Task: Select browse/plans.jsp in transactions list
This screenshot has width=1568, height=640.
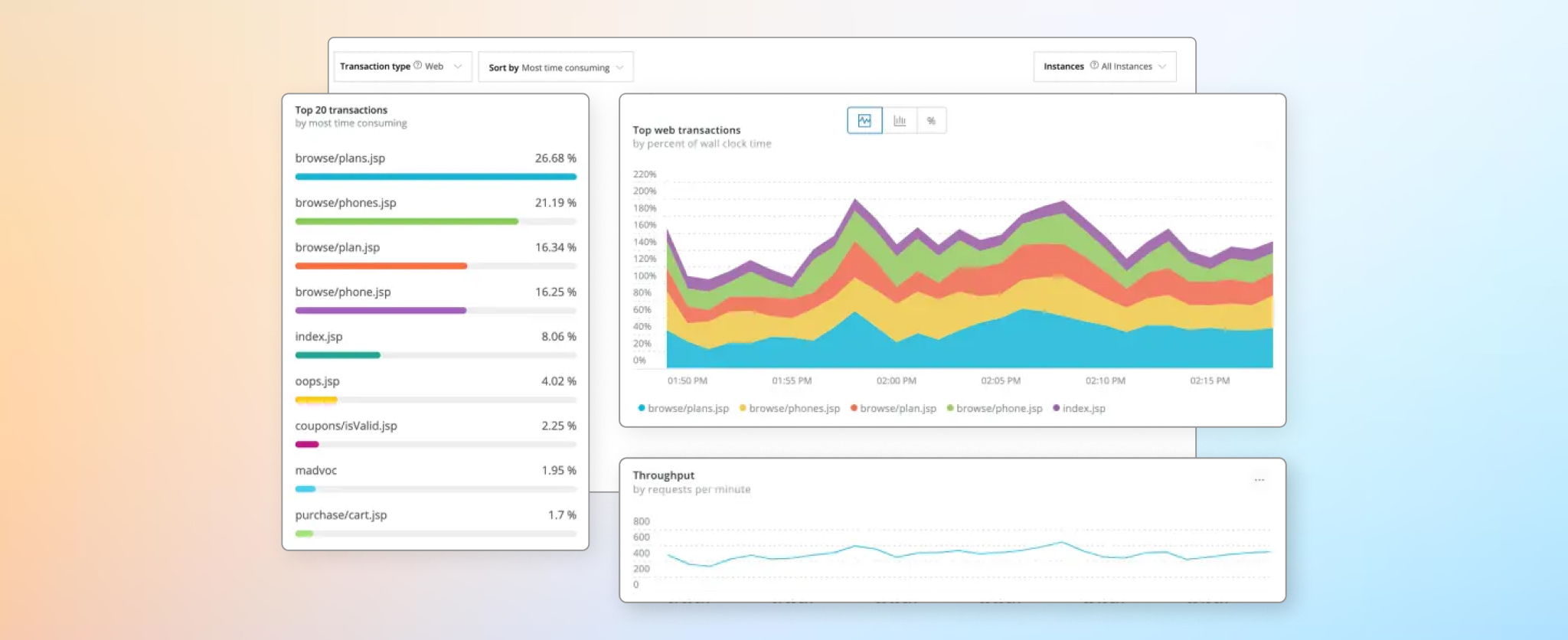Action: [x=340, y=158]
